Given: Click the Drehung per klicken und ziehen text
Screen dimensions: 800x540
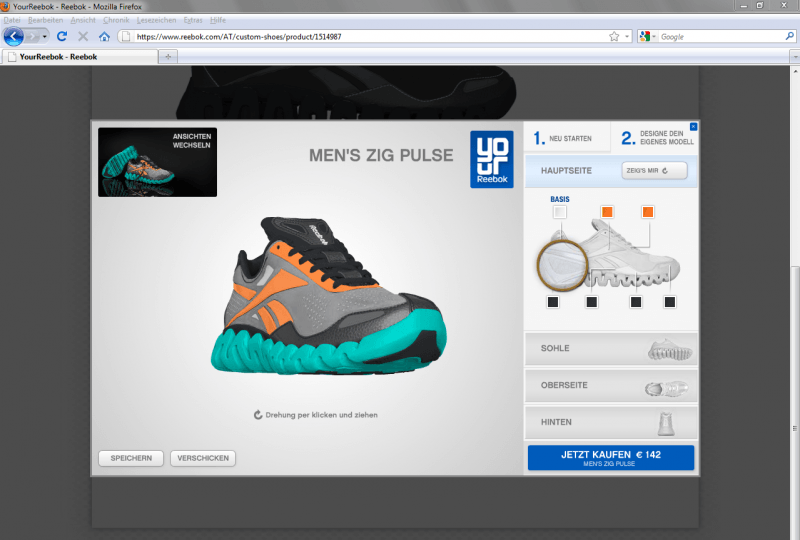Looking at the screenshot, I should tap(321, 415).
